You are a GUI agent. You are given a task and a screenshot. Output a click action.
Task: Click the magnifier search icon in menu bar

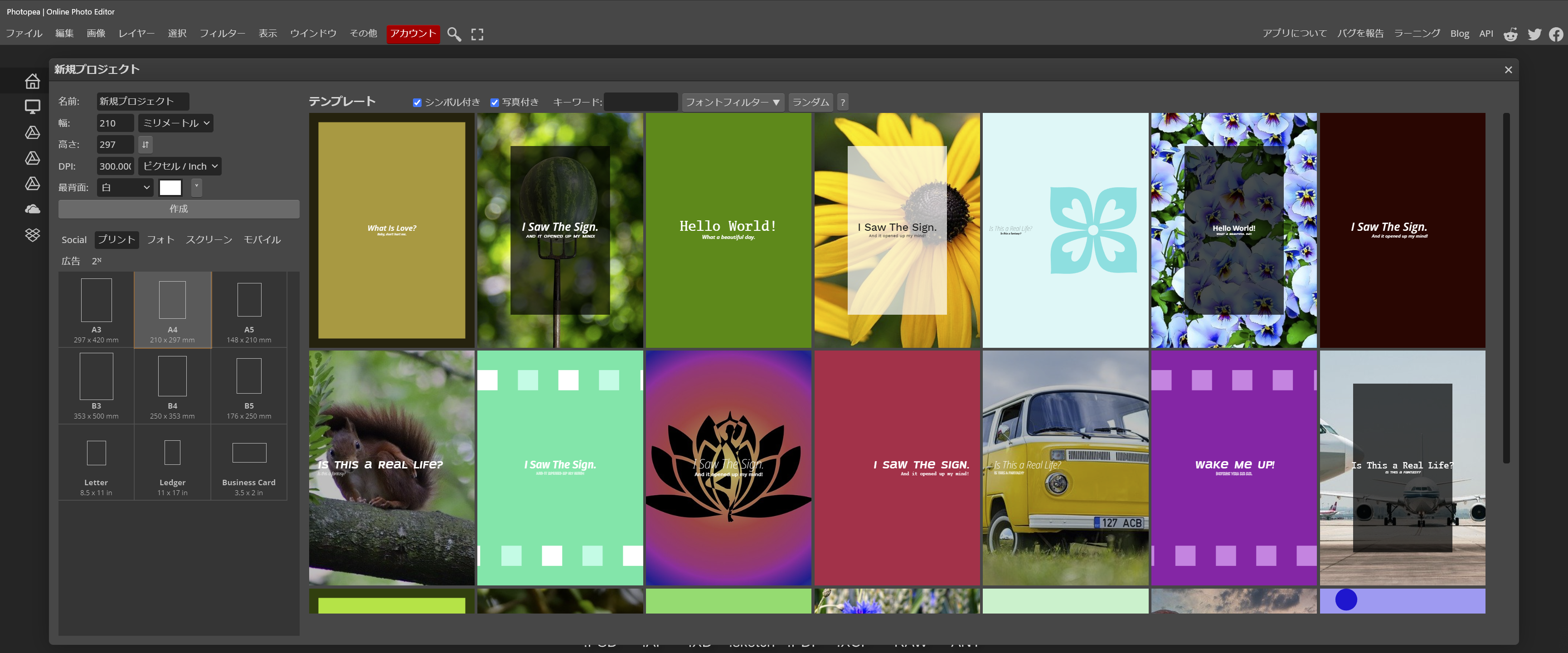(453, 34)
